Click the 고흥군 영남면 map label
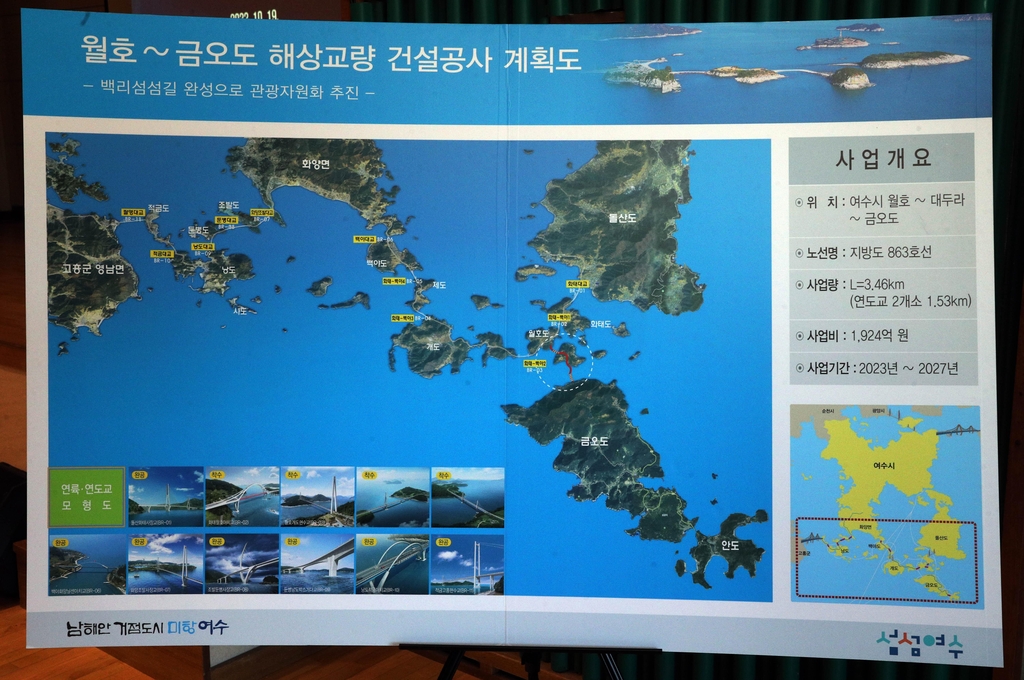This screenshot has width=1024, height=680. tap(93, 268)
